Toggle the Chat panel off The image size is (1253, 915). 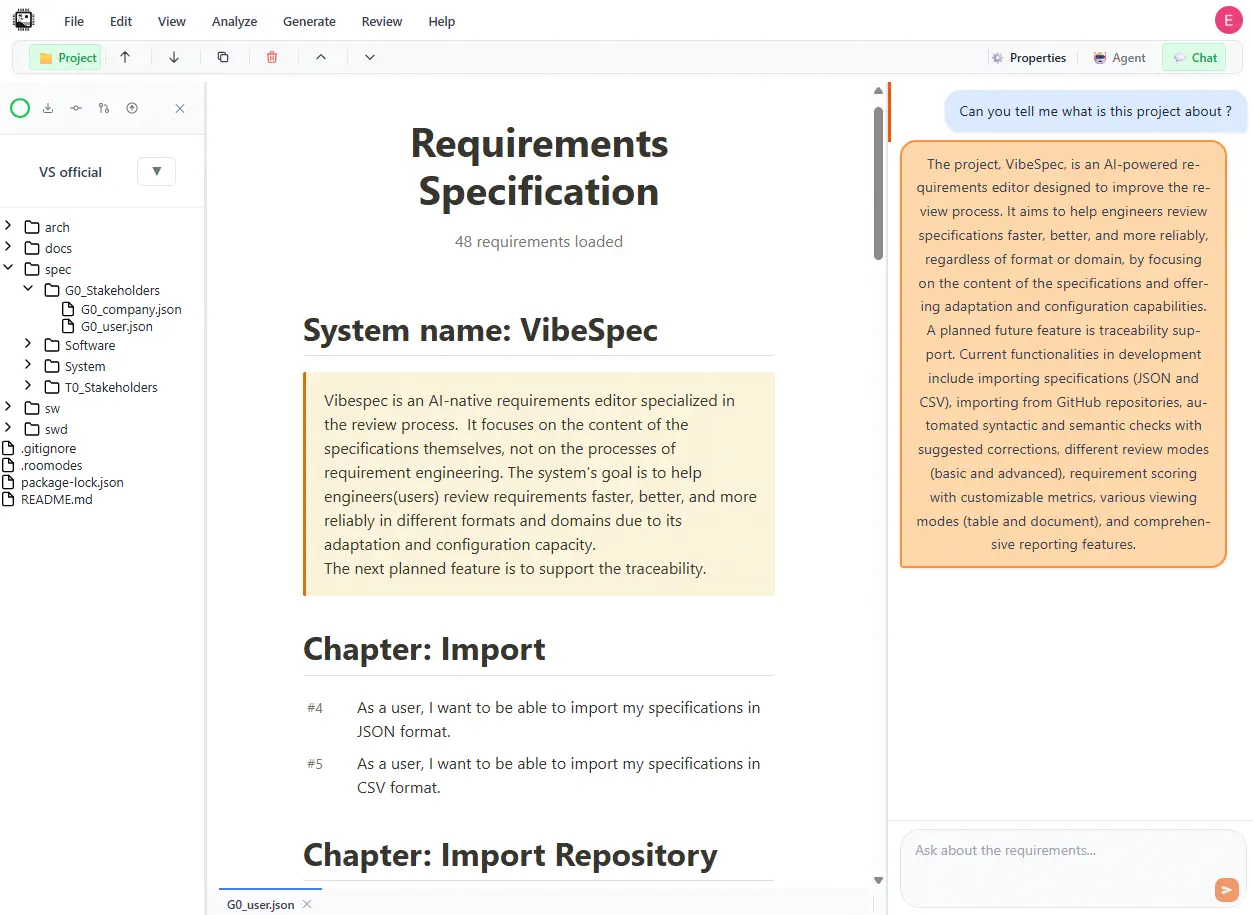tap(1194, 57)
